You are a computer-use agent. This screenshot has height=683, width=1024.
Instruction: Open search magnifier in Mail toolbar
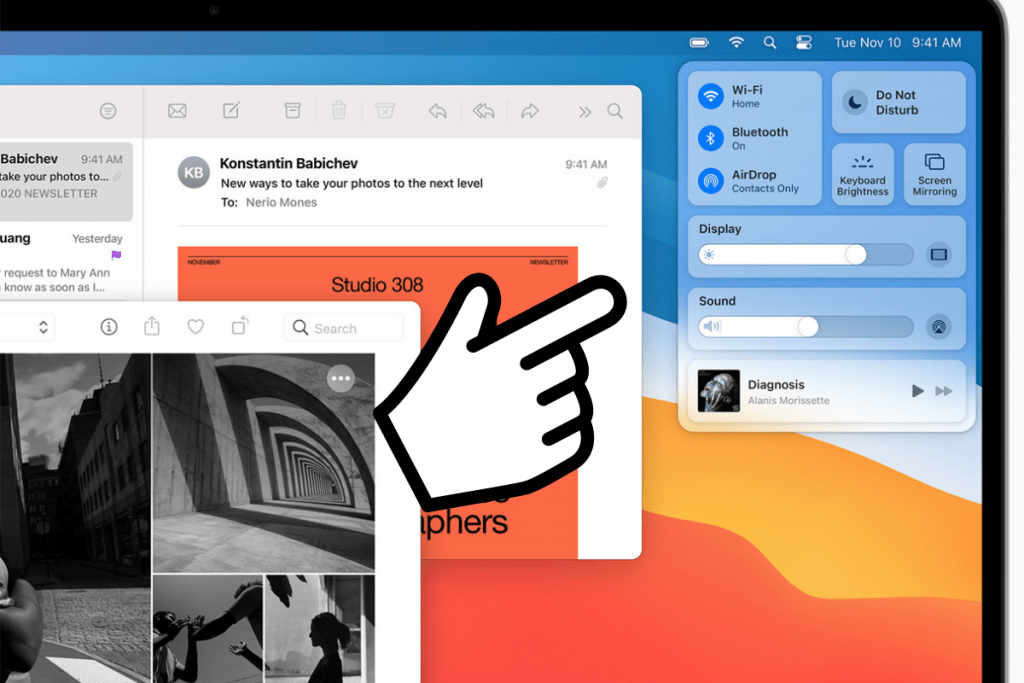[x=615, y=111]
